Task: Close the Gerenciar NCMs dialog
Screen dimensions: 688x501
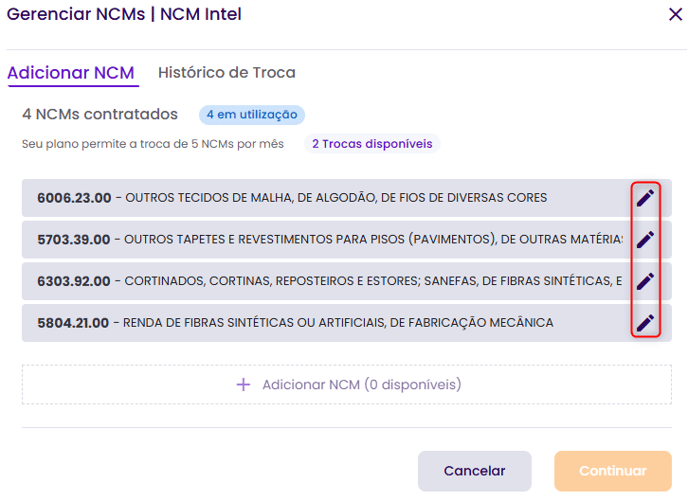Action: pyautogui.click(x=675, y=14)
